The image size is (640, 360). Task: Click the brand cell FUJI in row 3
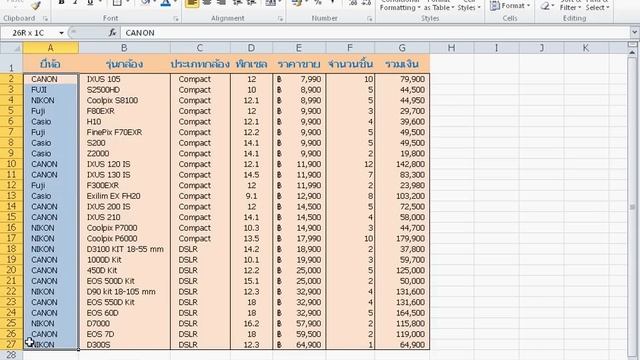pyautogui.click(x=51, y=90)
